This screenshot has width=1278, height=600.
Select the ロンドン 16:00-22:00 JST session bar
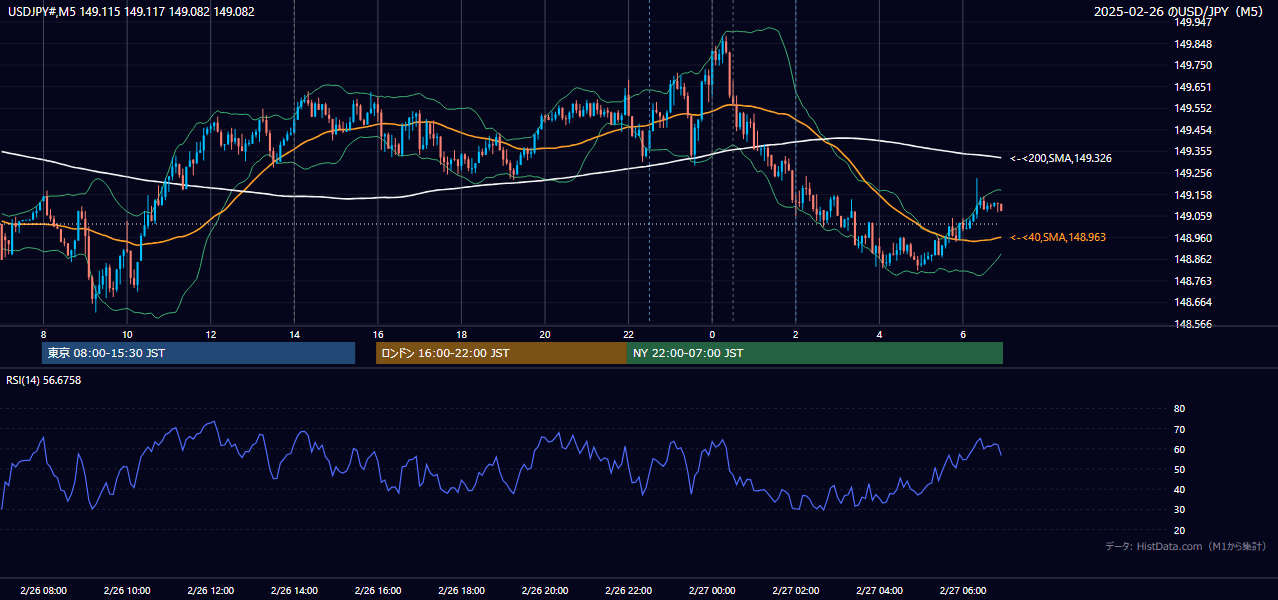(501, 353)
